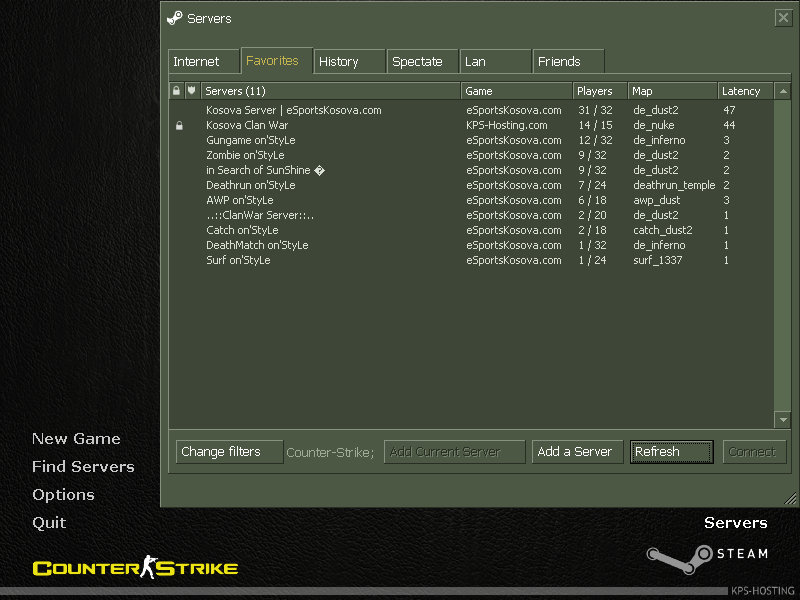Select the Favorites tab
Image resolution: width=800 pixels, height=600 pixels.
click(277, 61)
